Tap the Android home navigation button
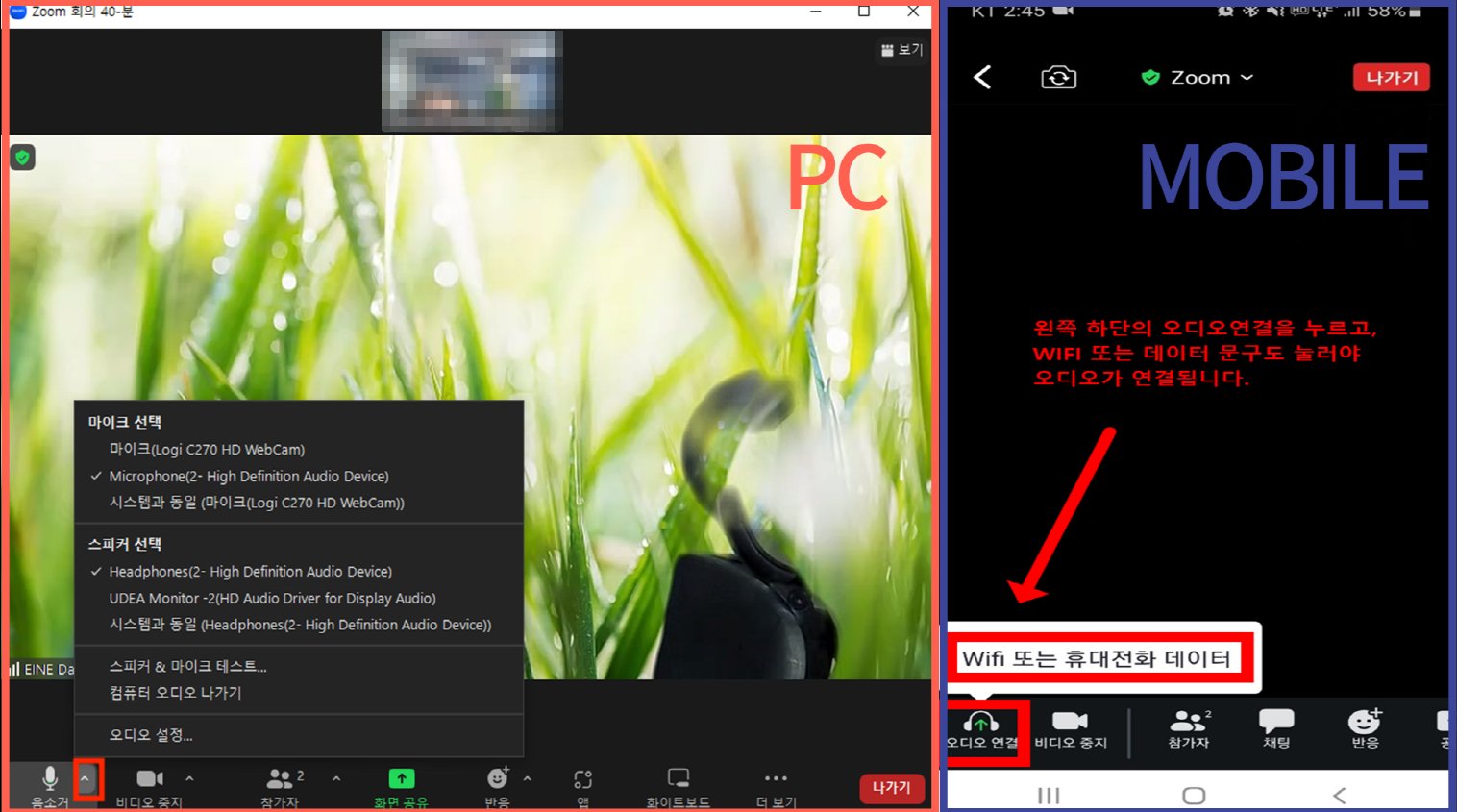1457x812 pixels. (1194, 796)
